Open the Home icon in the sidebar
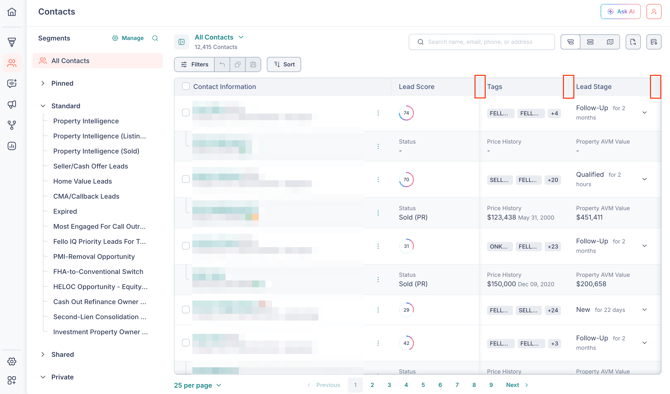This screenshot has height=394, width=670. [12, 12]
